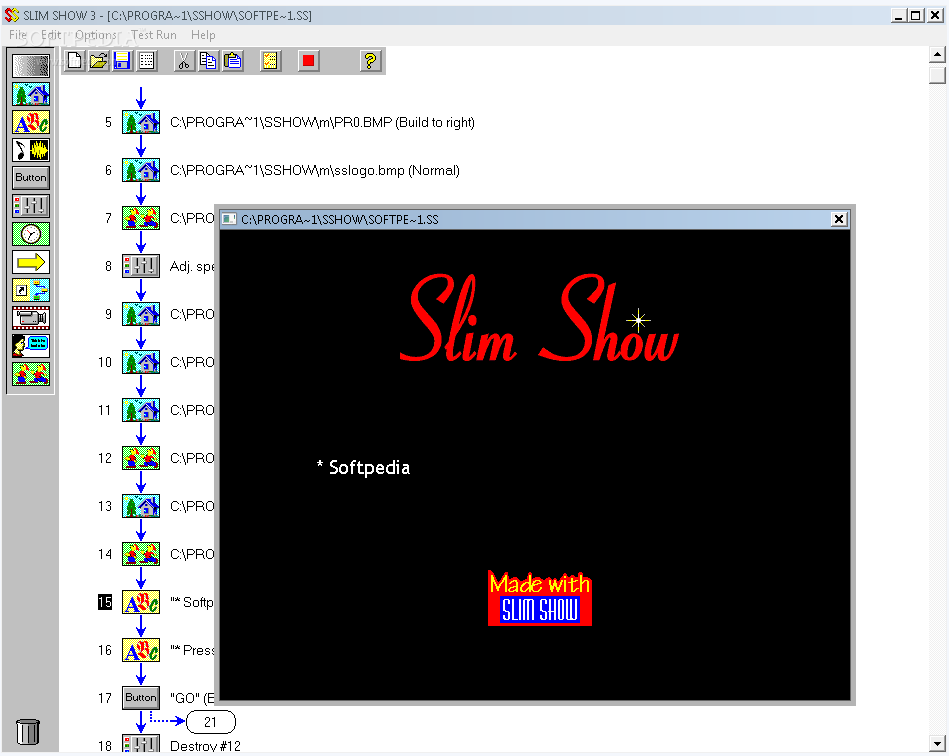Select the Button tool in left palette

31,178
